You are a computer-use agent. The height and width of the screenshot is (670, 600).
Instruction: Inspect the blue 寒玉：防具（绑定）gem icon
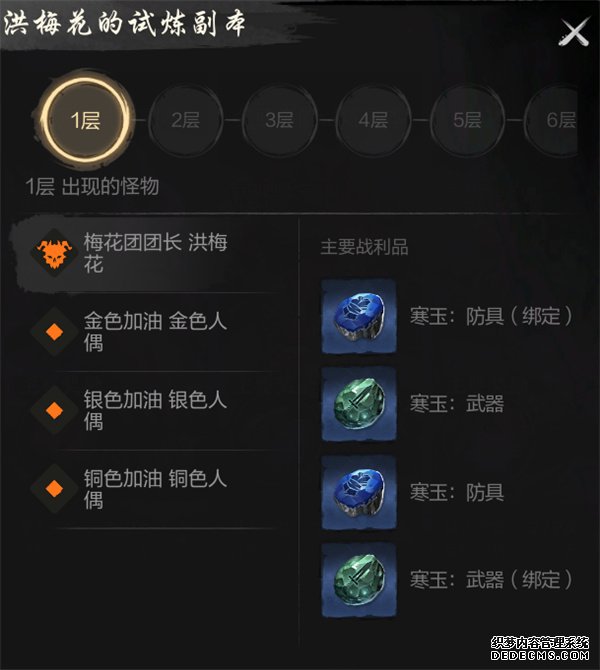click(x=359, y=317)
